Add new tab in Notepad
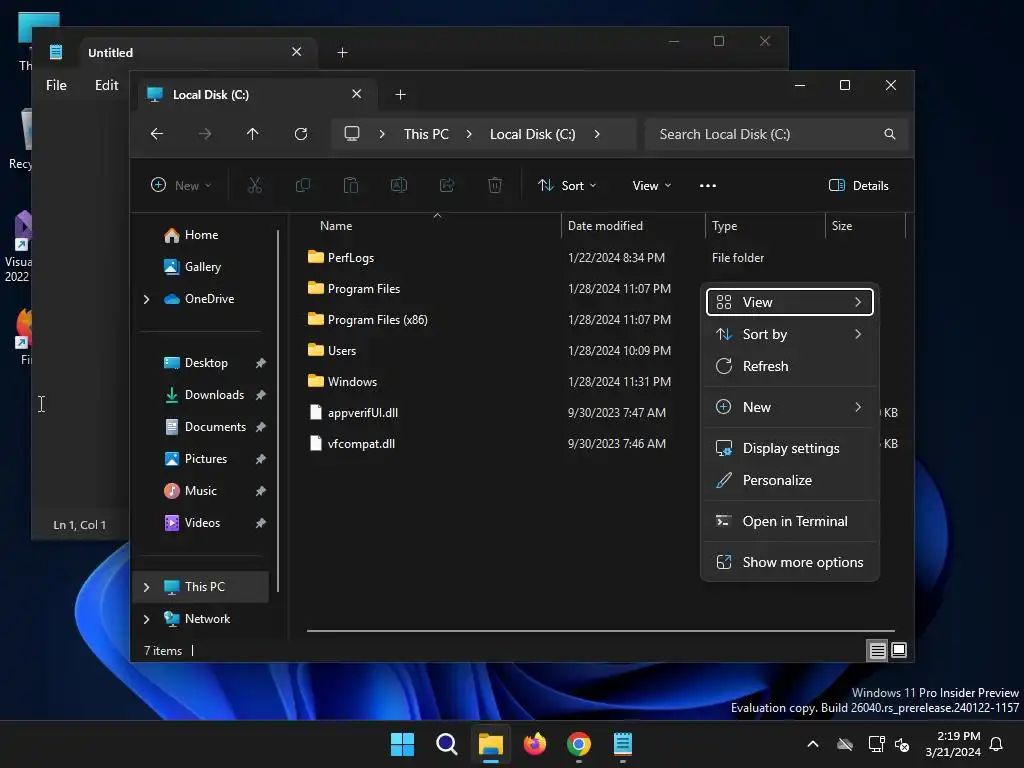 point(342,52)
